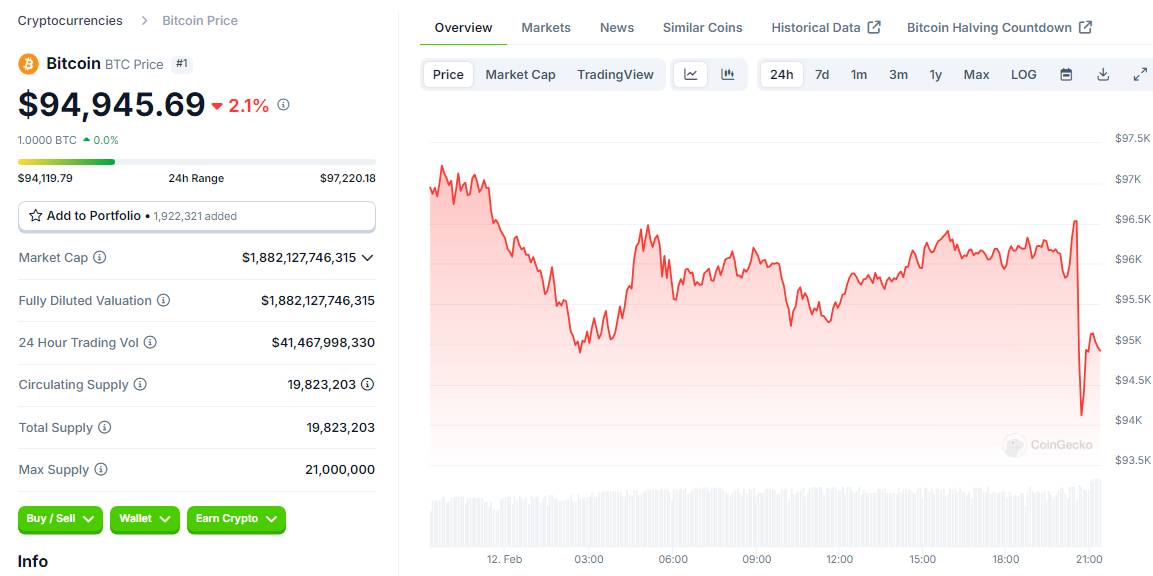The height and width of the screenshot is (576, 1153).
Task: Select the Price chart mode
Action: [448, 74]
